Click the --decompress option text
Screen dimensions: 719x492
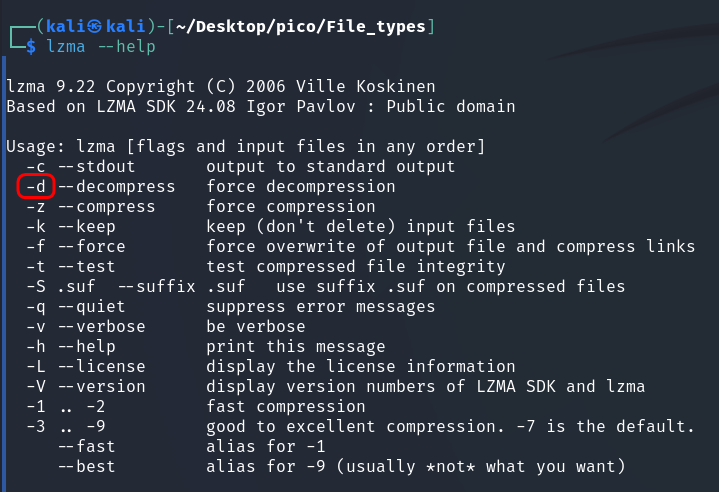115,186
